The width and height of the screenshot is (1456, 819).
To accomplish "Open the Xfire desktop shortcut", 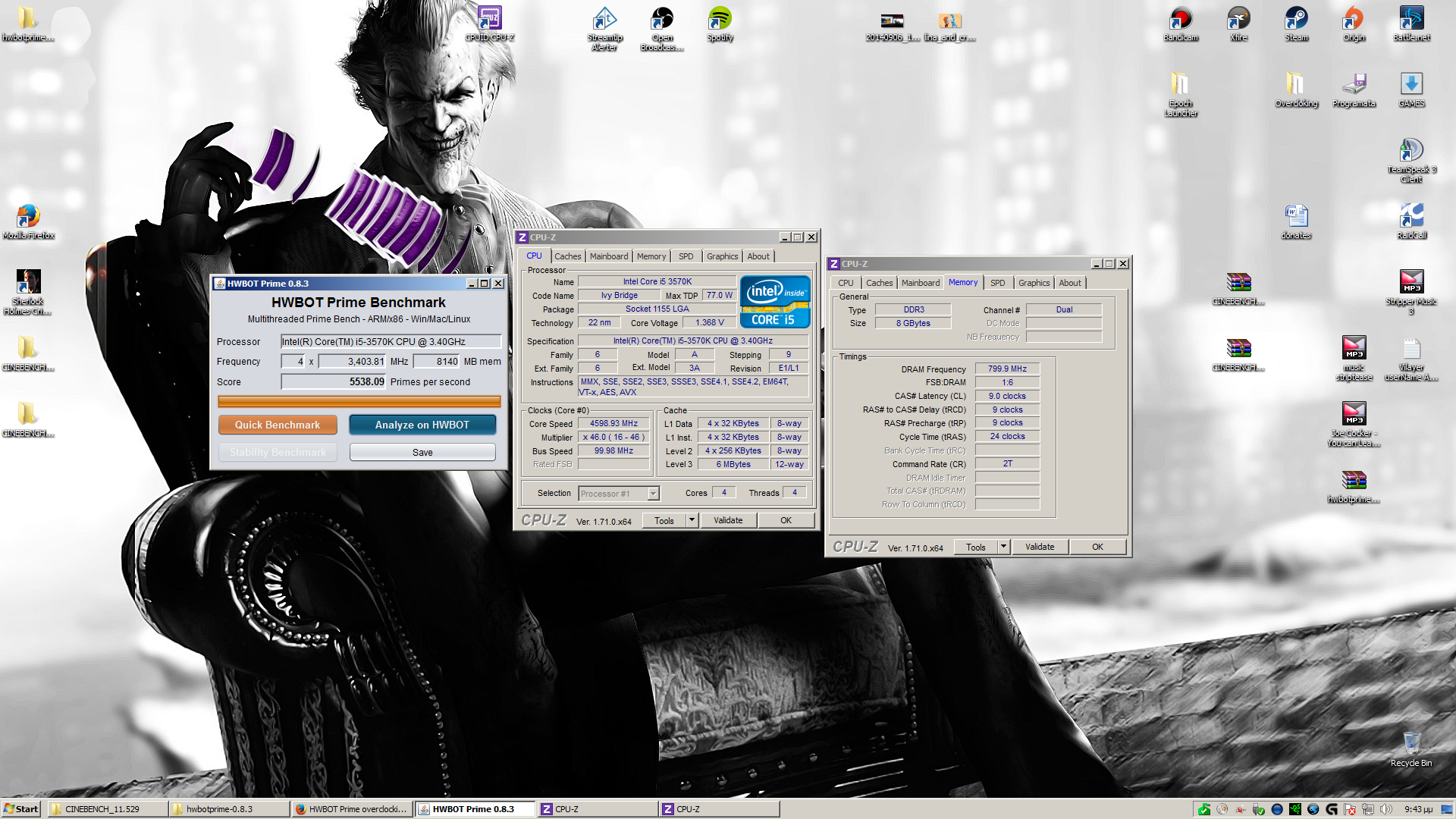I will click(1238, 23).
